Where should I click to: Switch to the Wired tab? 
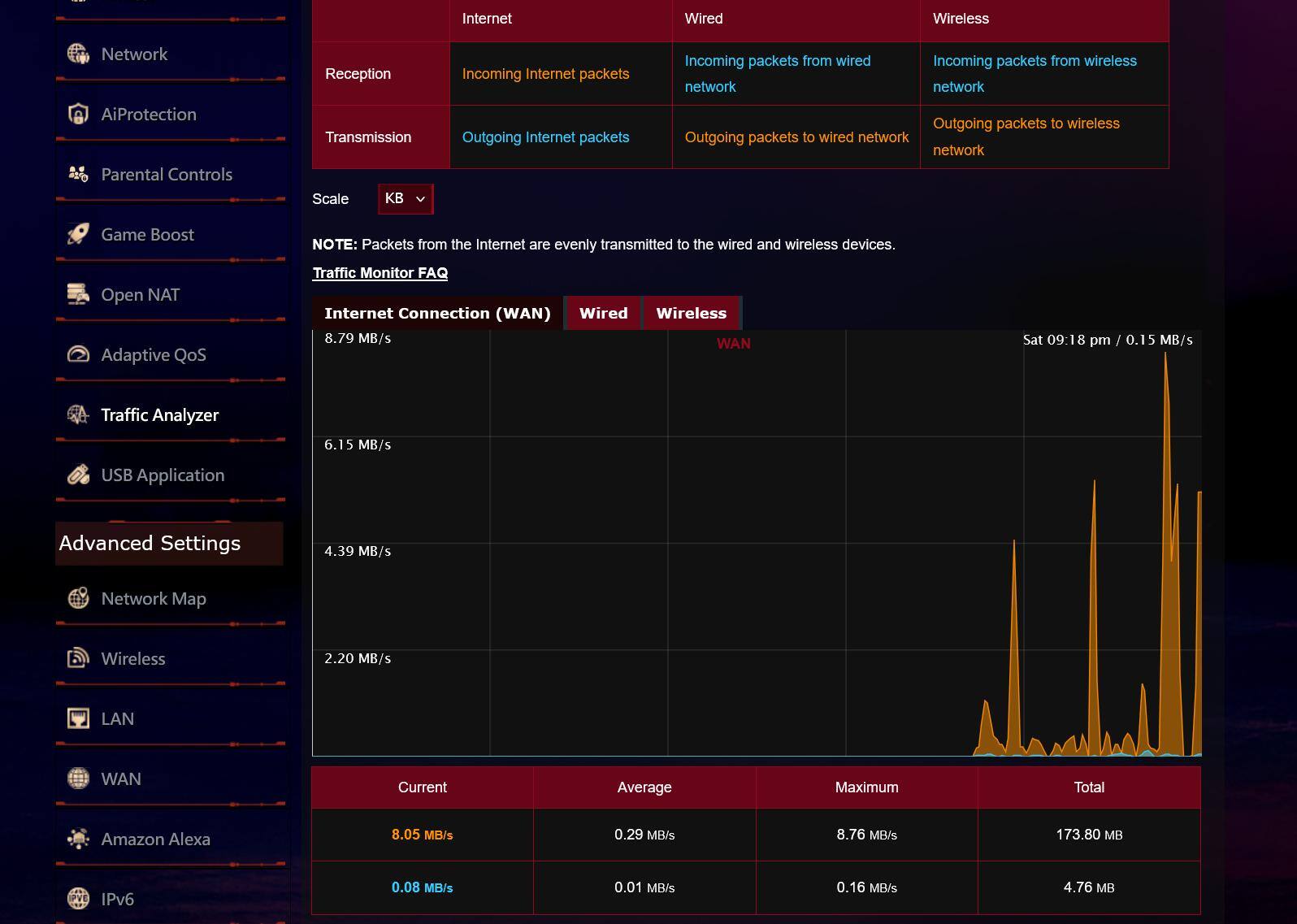(603, 314)
